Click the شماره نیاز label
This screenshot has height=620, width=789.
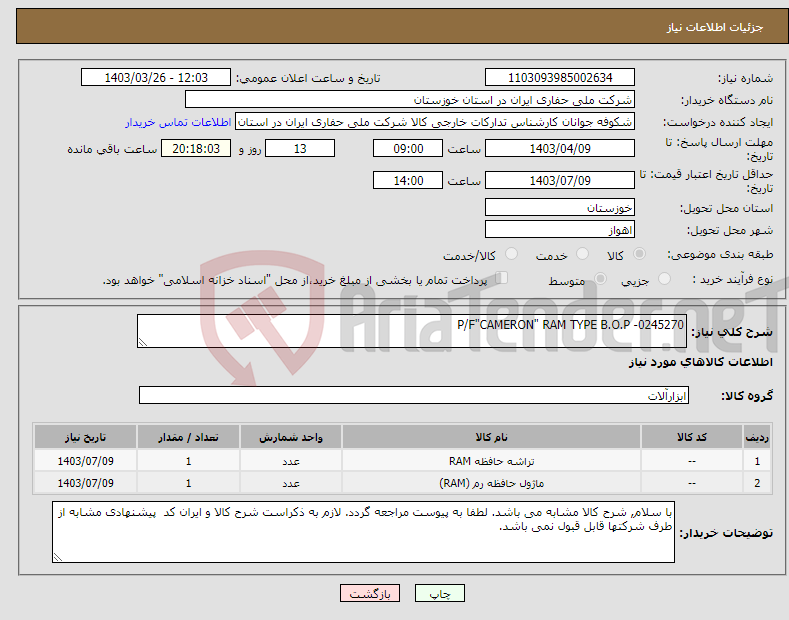745,79
